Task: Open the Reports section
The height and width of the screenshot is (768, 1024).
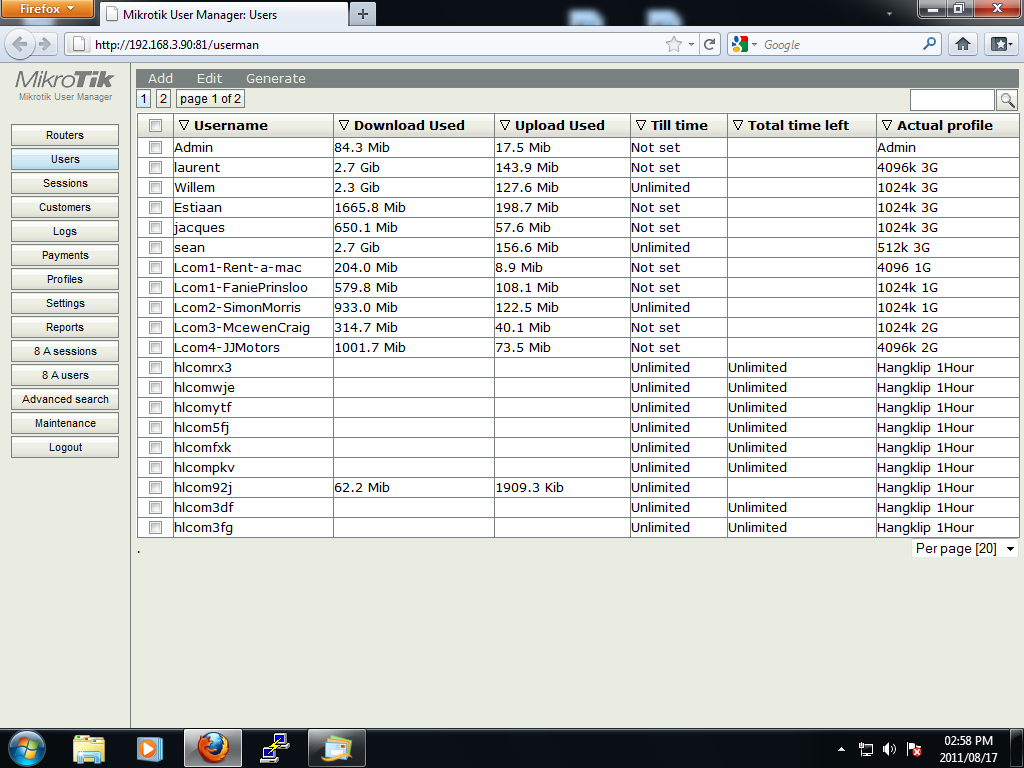Action: [65, 327]
